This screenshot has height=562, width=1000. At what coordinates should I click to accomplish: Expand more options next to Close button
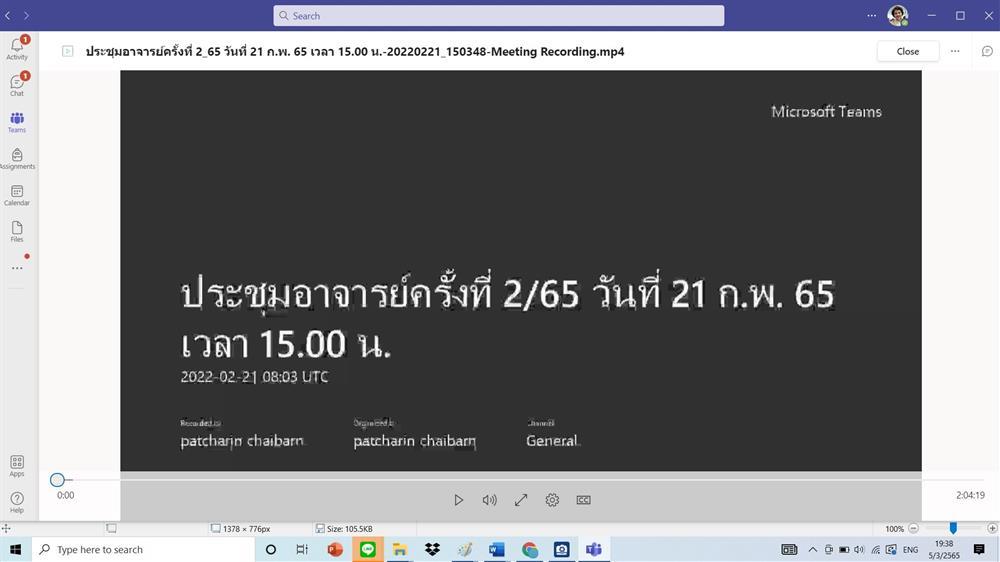coord(955,51)
